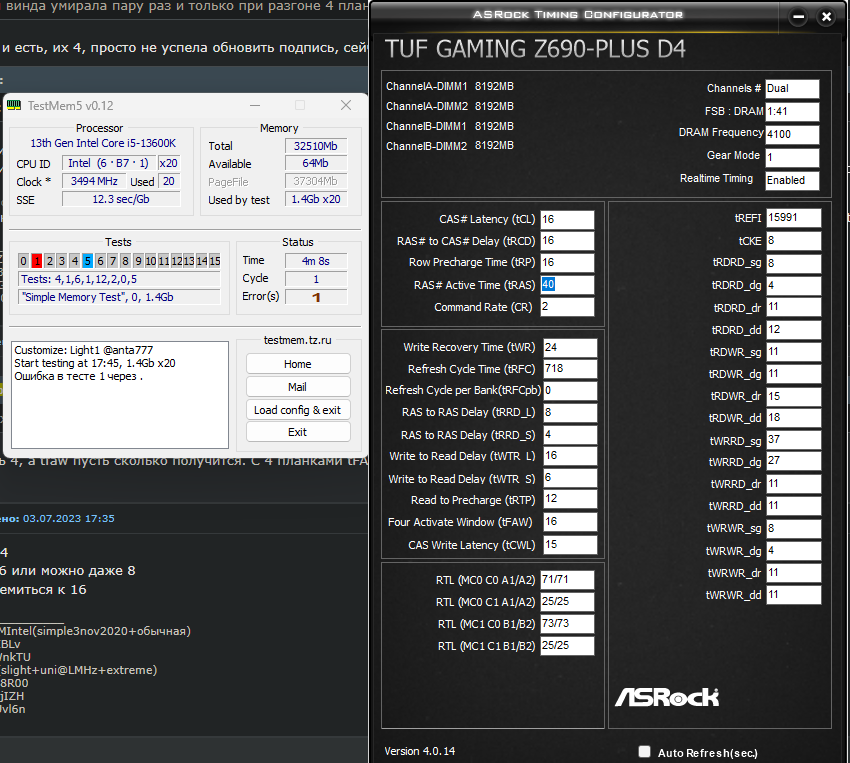Click the tWRWR_sg value field
The width and height of the screenshot is (850, 763).
tap(794, 528)
